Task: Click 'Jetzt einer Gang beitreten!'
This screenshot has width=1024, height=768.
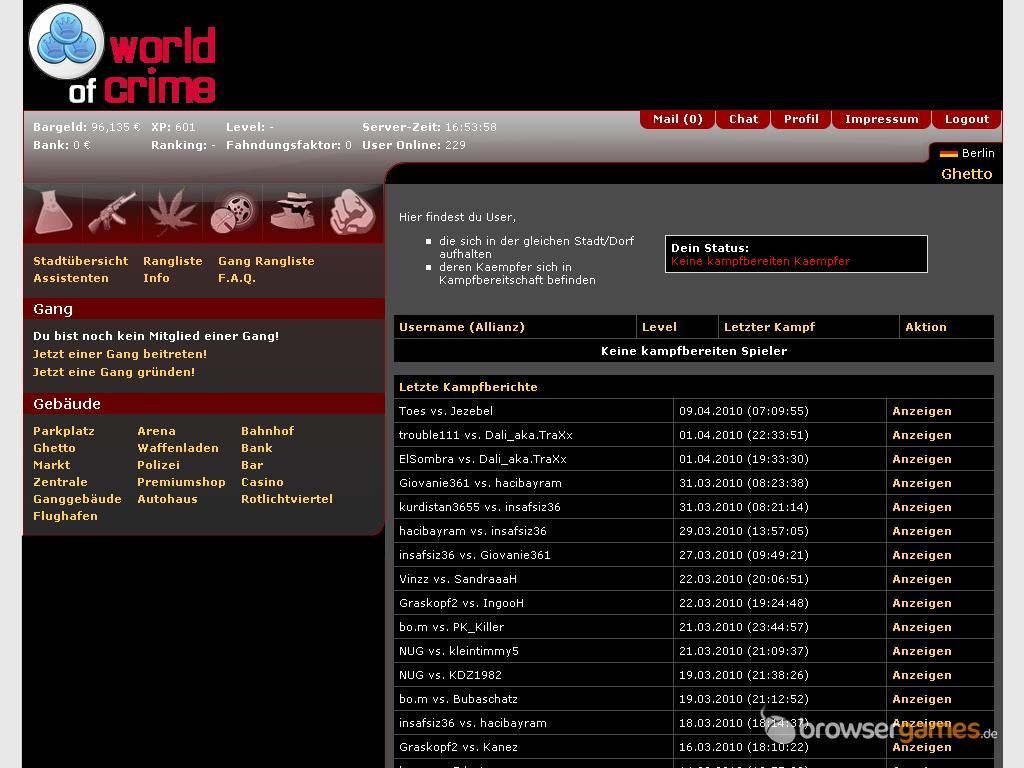Action: click(120, 353)
